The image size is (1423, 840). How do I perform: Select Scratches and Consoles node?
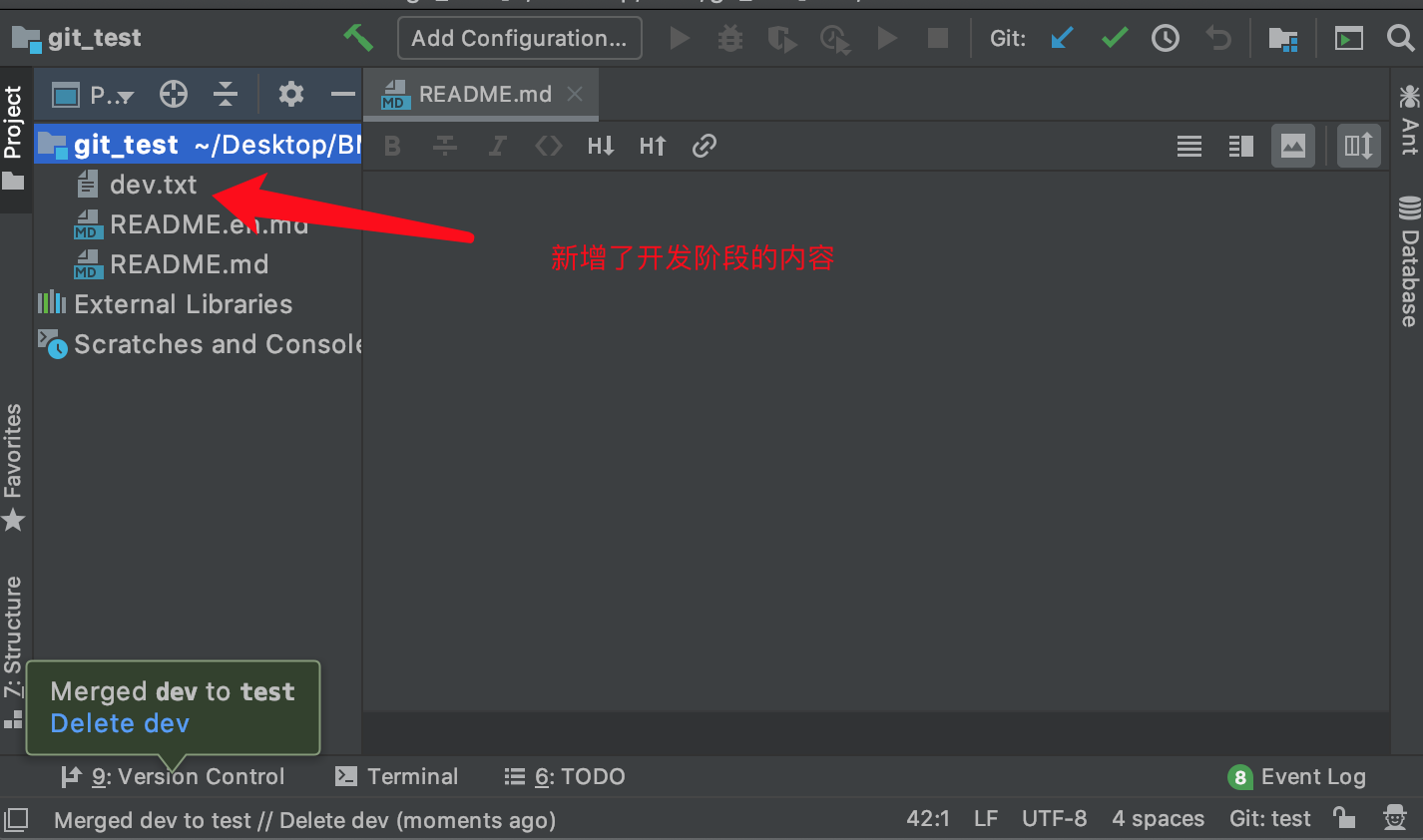198,344
